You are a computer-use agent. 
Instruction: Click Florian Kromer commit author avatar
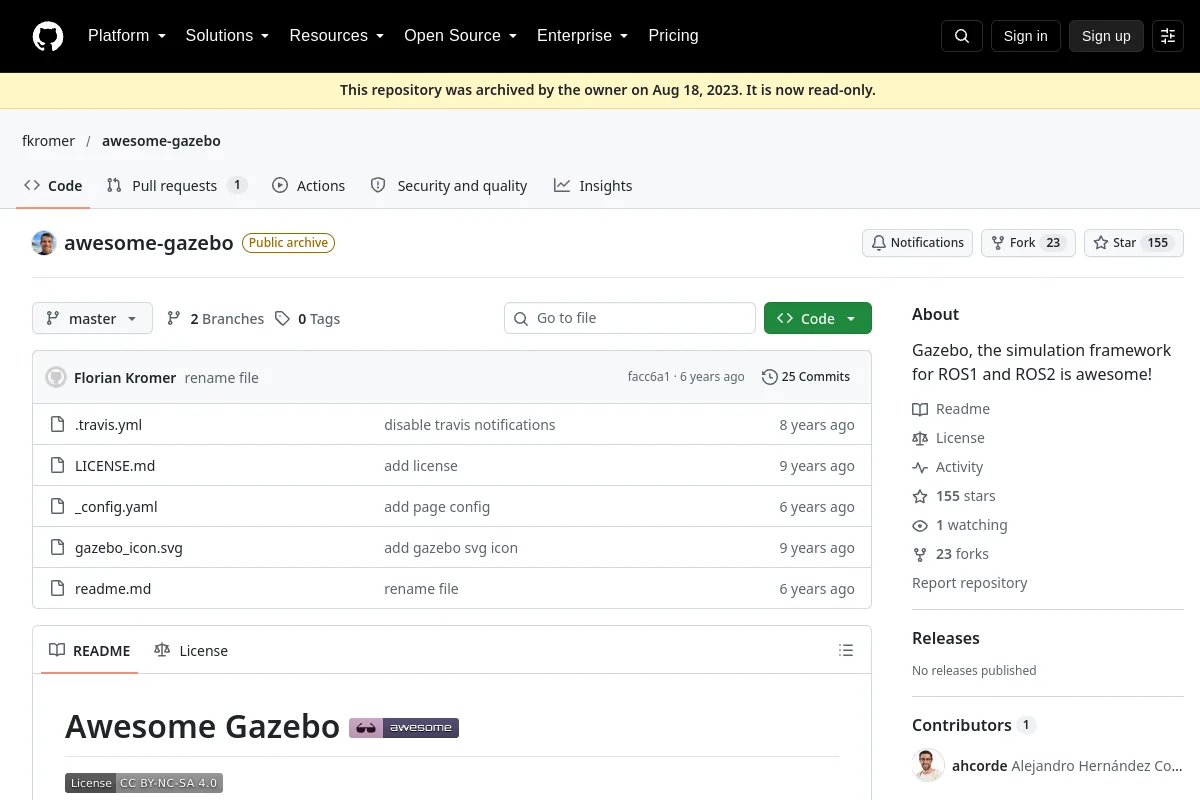coord(56,377)
